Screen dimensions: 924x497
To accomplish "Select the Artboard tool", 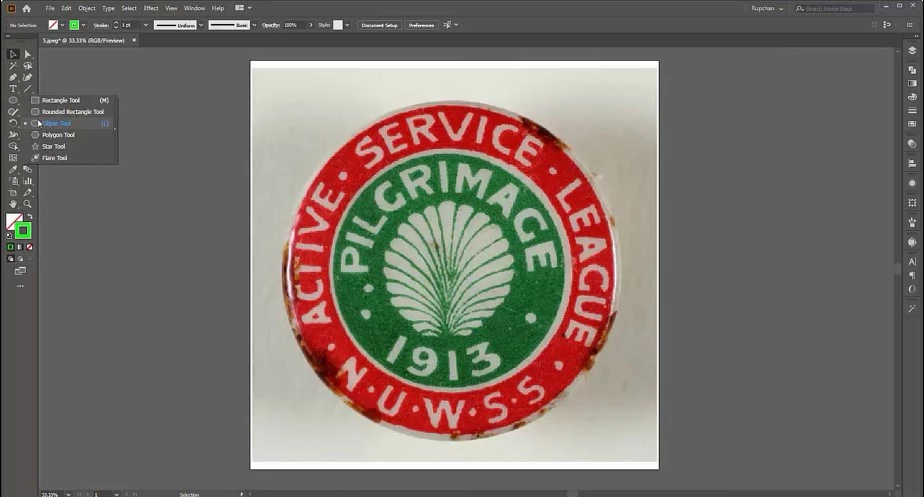I will [x=13, y=193].
